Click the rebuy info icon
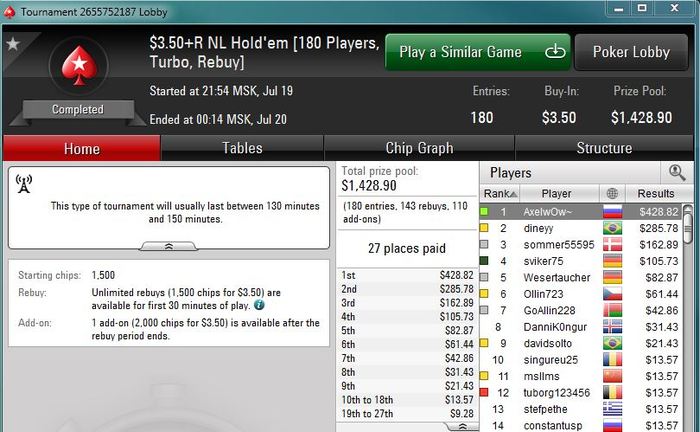 click(259, 305)
